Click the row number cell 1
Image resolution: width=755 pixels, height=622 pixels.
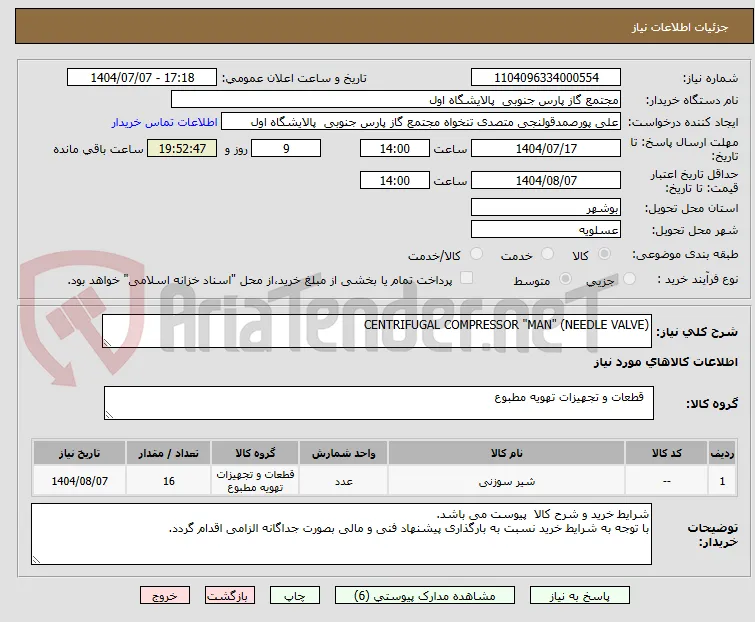pyautogui.click(x=722, y=481)
